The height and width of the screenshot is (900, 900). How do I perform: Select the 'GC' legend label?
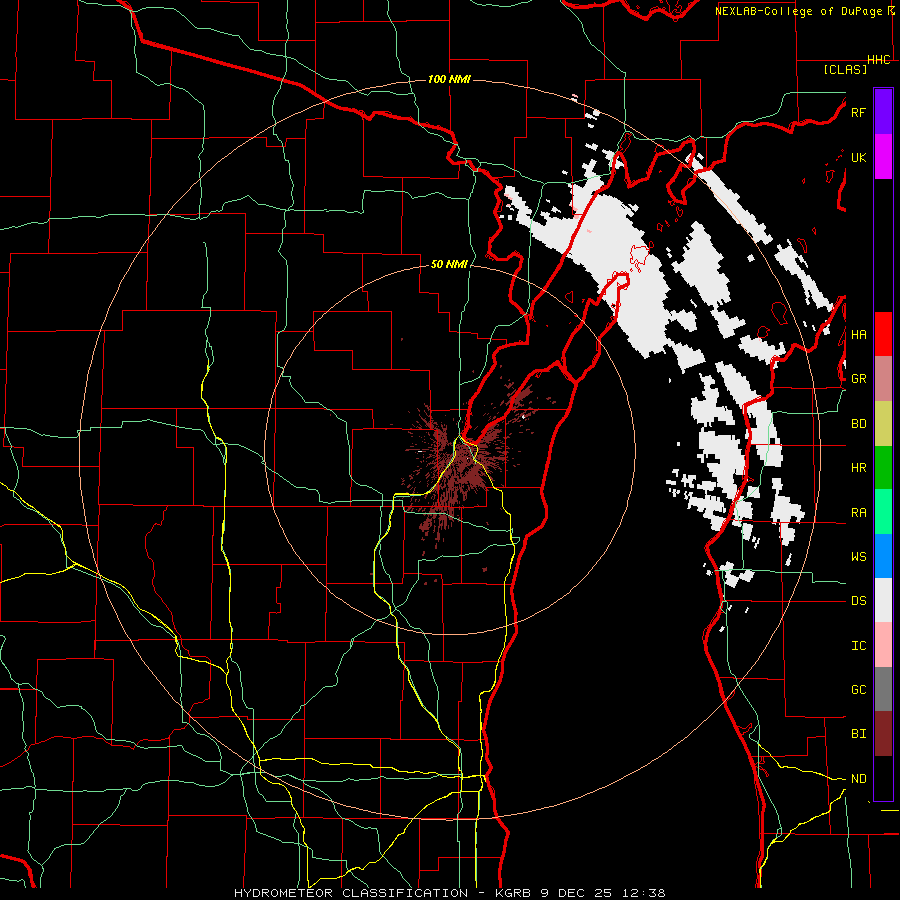[x=858, y=690]
